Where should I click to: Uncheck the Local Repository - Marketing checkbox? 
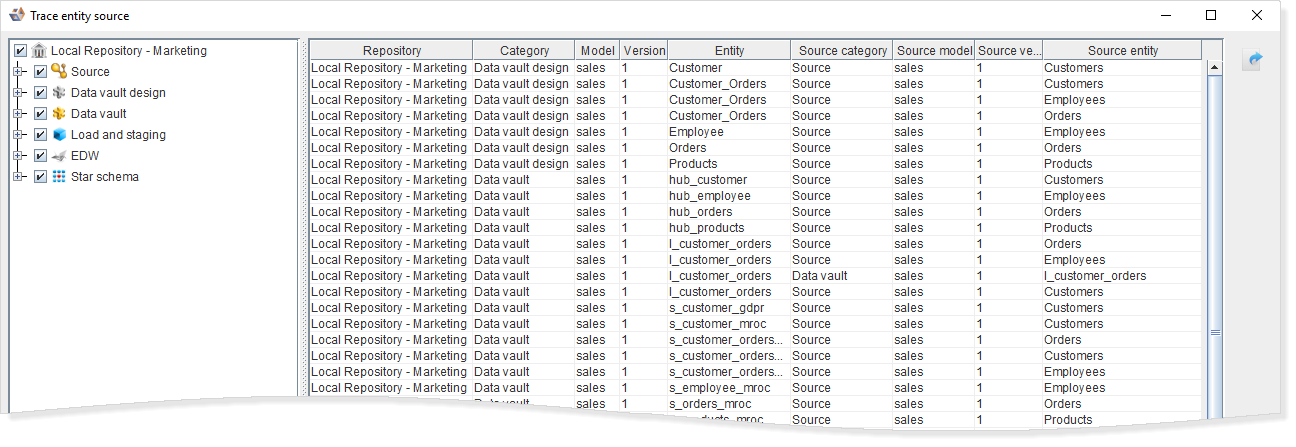21,51
